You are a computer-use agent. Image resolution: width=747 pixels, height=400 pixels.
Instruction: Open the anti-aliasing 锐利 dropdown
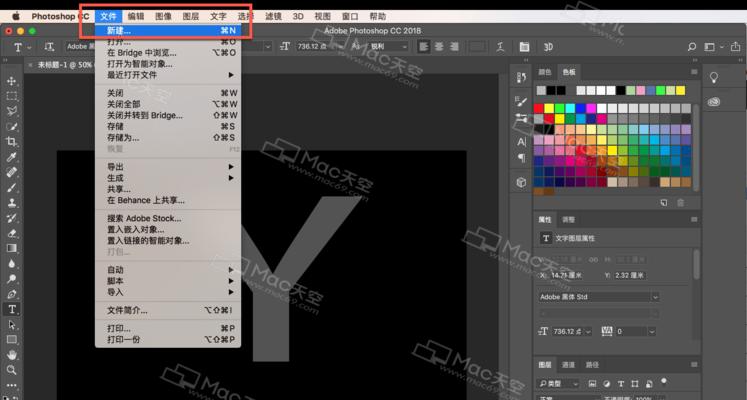pos(389,47)
